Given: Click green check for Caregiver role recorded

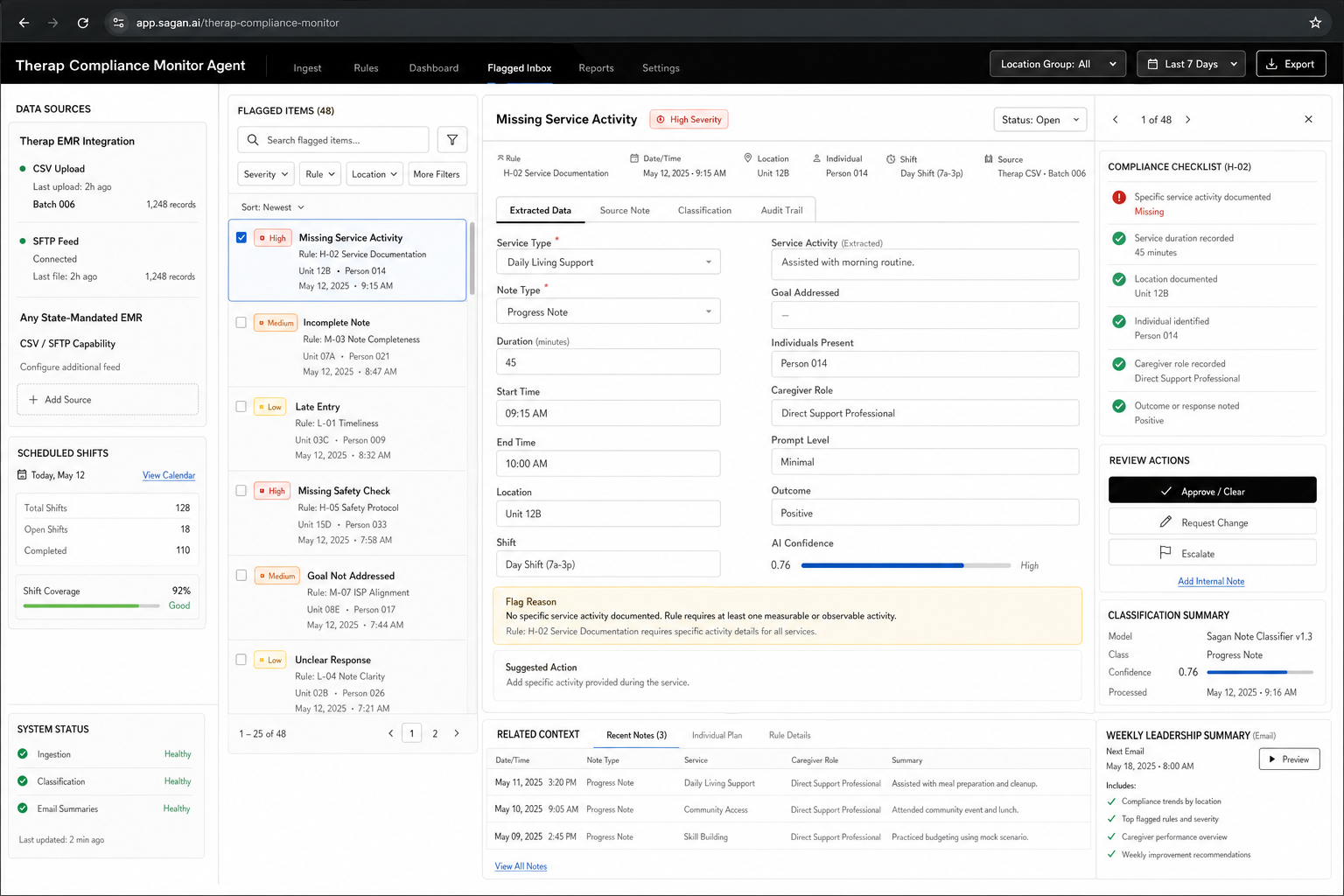Looking at the screenshot, I should 1118,364.
